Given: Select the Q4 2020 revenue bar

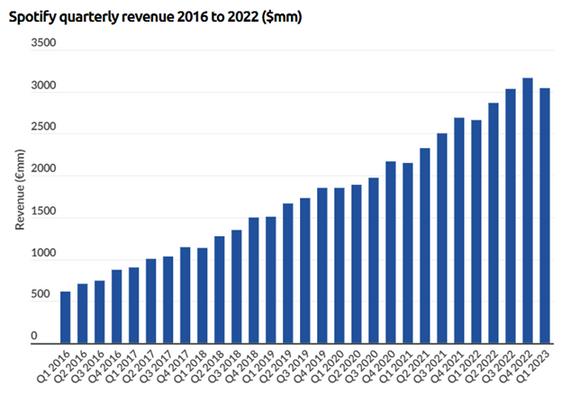Looking at the screenshot, I should [x=391, y=252].
